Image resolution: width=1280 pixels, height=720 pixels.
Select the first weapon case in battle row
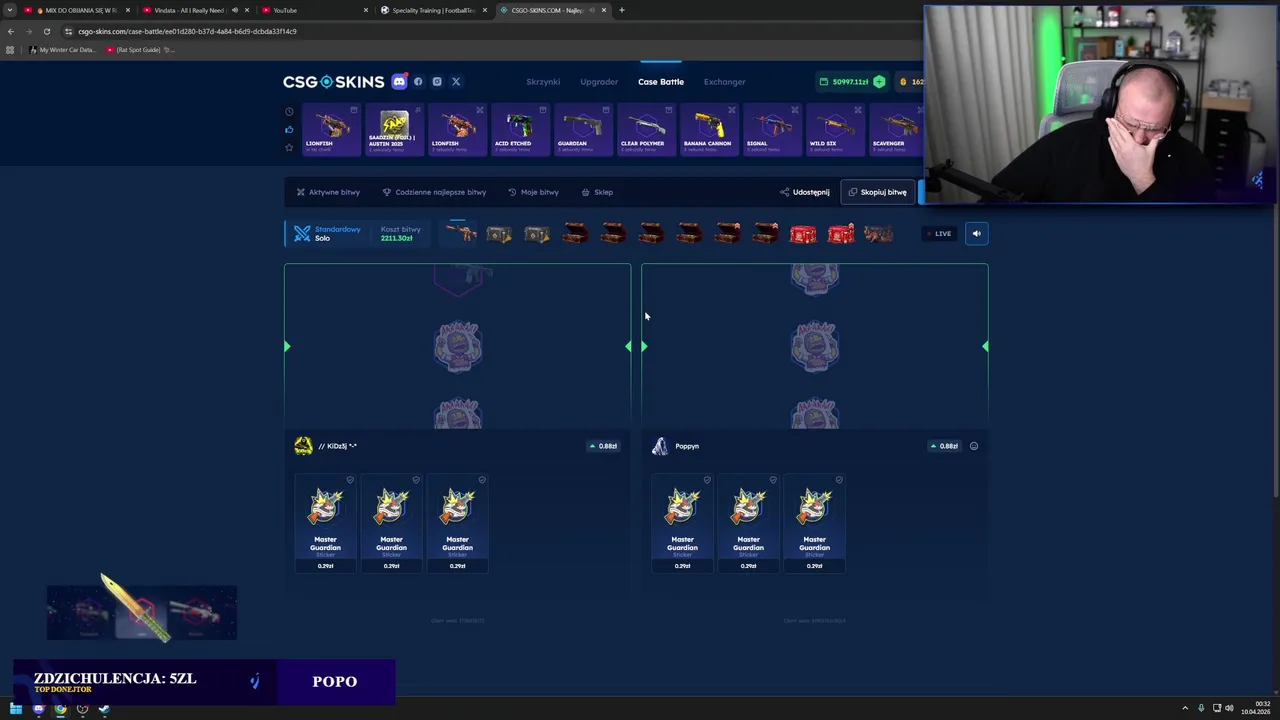tap(461, 234)
